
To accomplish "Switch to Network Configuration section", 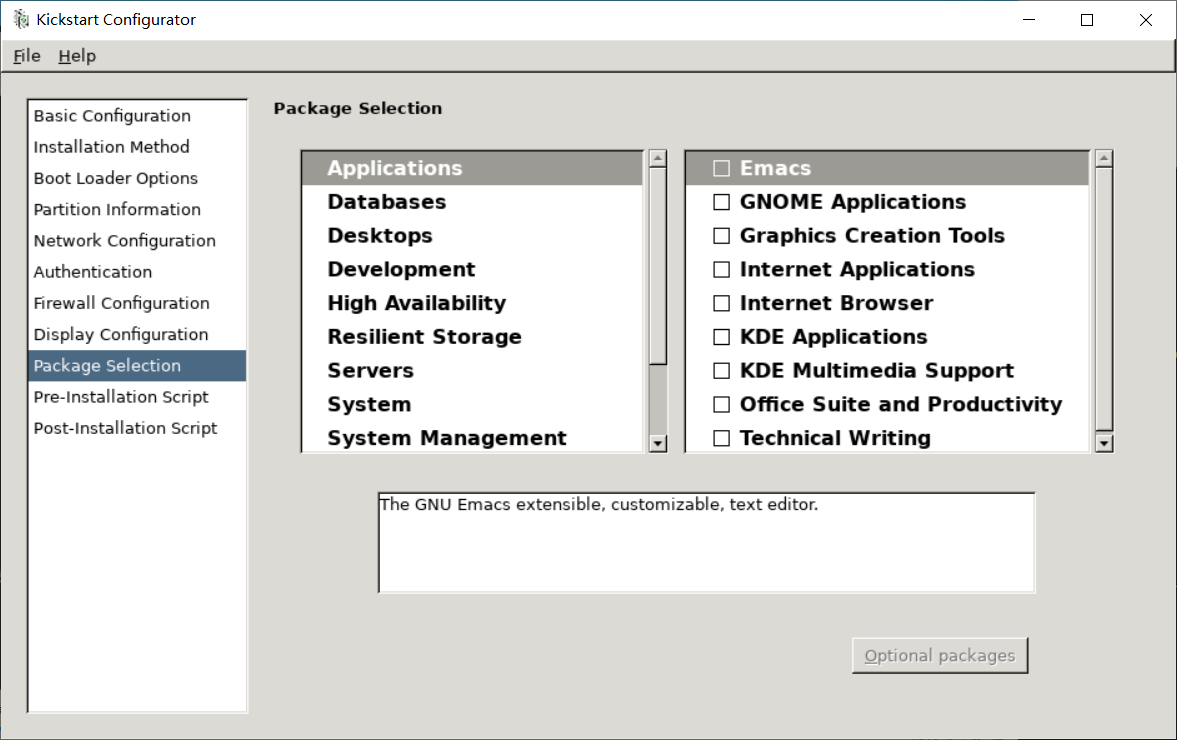I will [x=137, y=241].
